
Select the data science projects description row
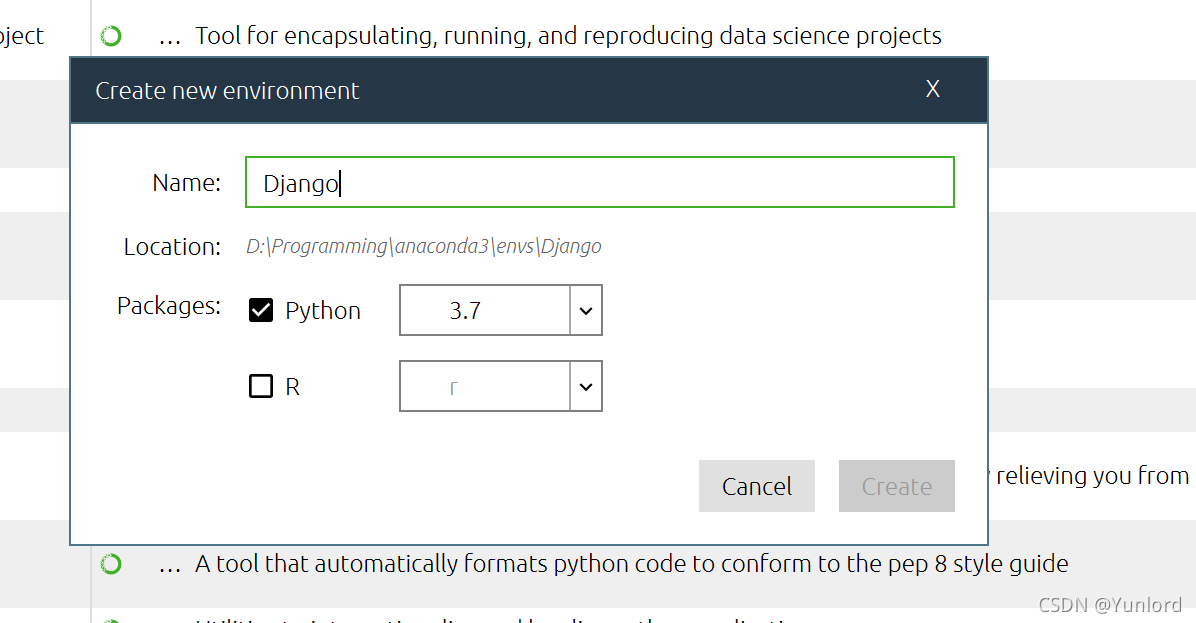(568, 37)
